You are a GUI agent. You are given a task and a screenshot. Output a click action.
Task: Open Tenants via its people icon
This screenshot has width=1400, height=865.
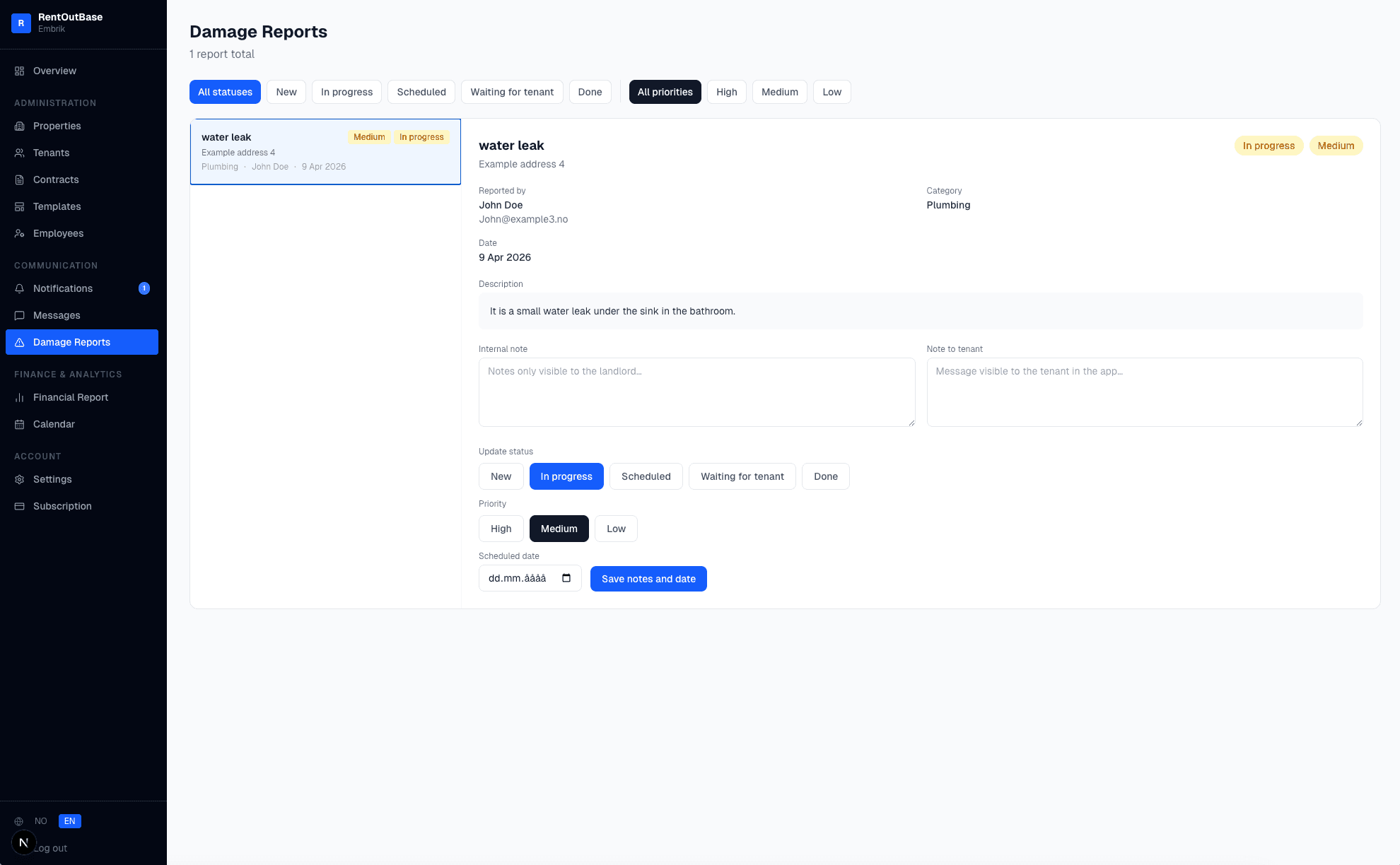(x=20, y=153)
